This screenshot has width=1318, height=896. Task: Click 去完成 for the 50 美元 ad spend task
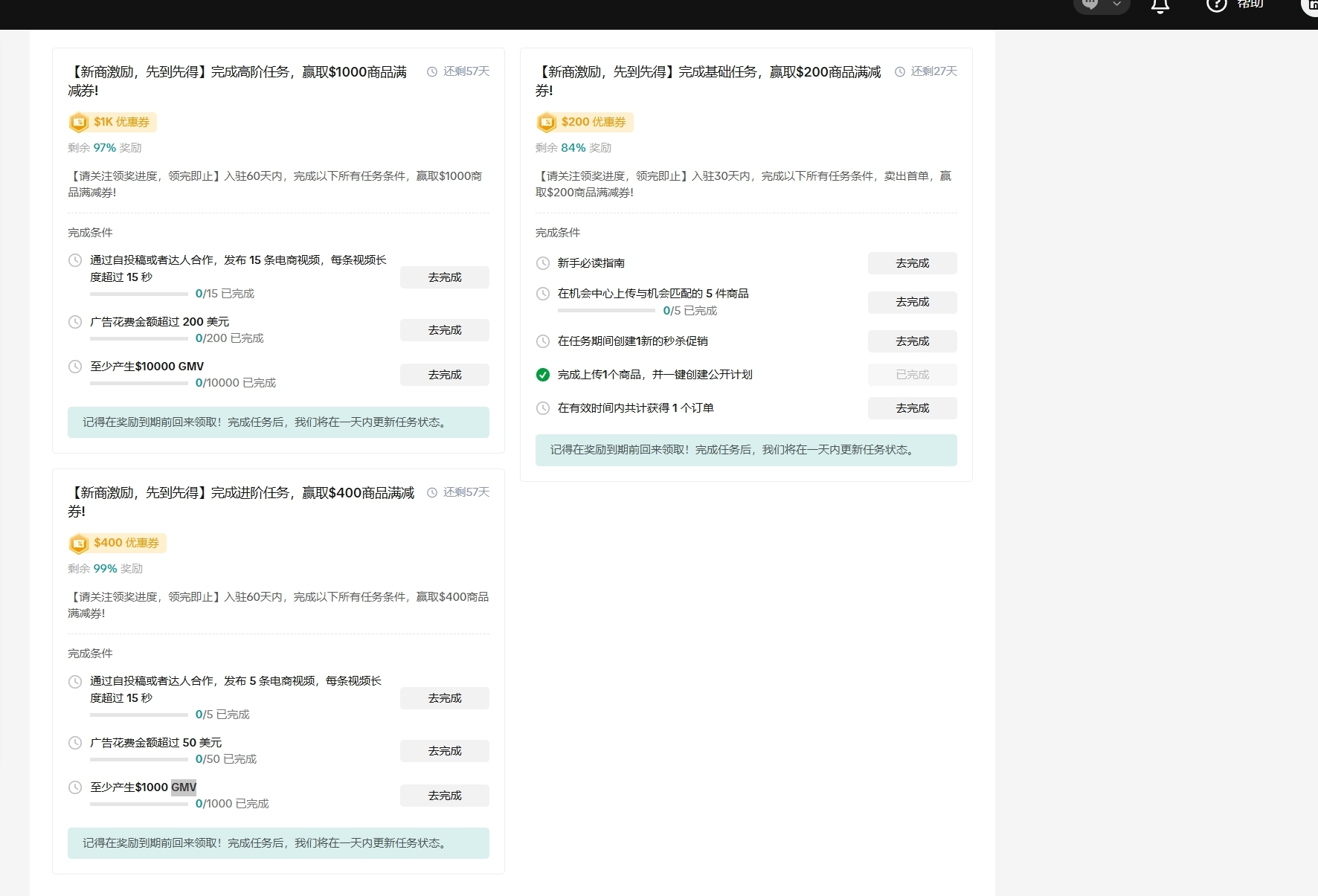pos(445,751)
